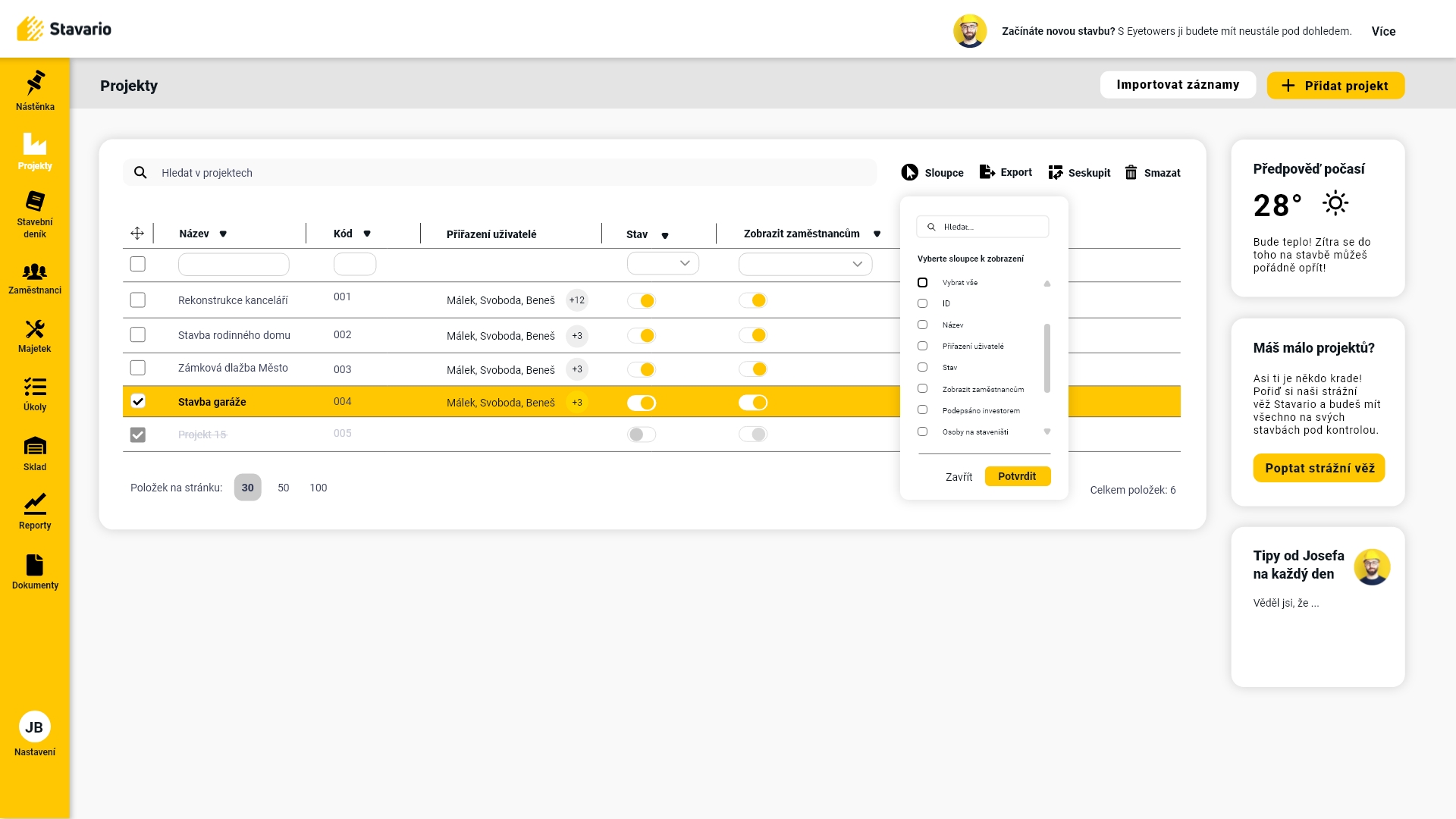Open Majetek tools icon in sidebar
The height and width of the screenshot is (819, 1456).
35,329
